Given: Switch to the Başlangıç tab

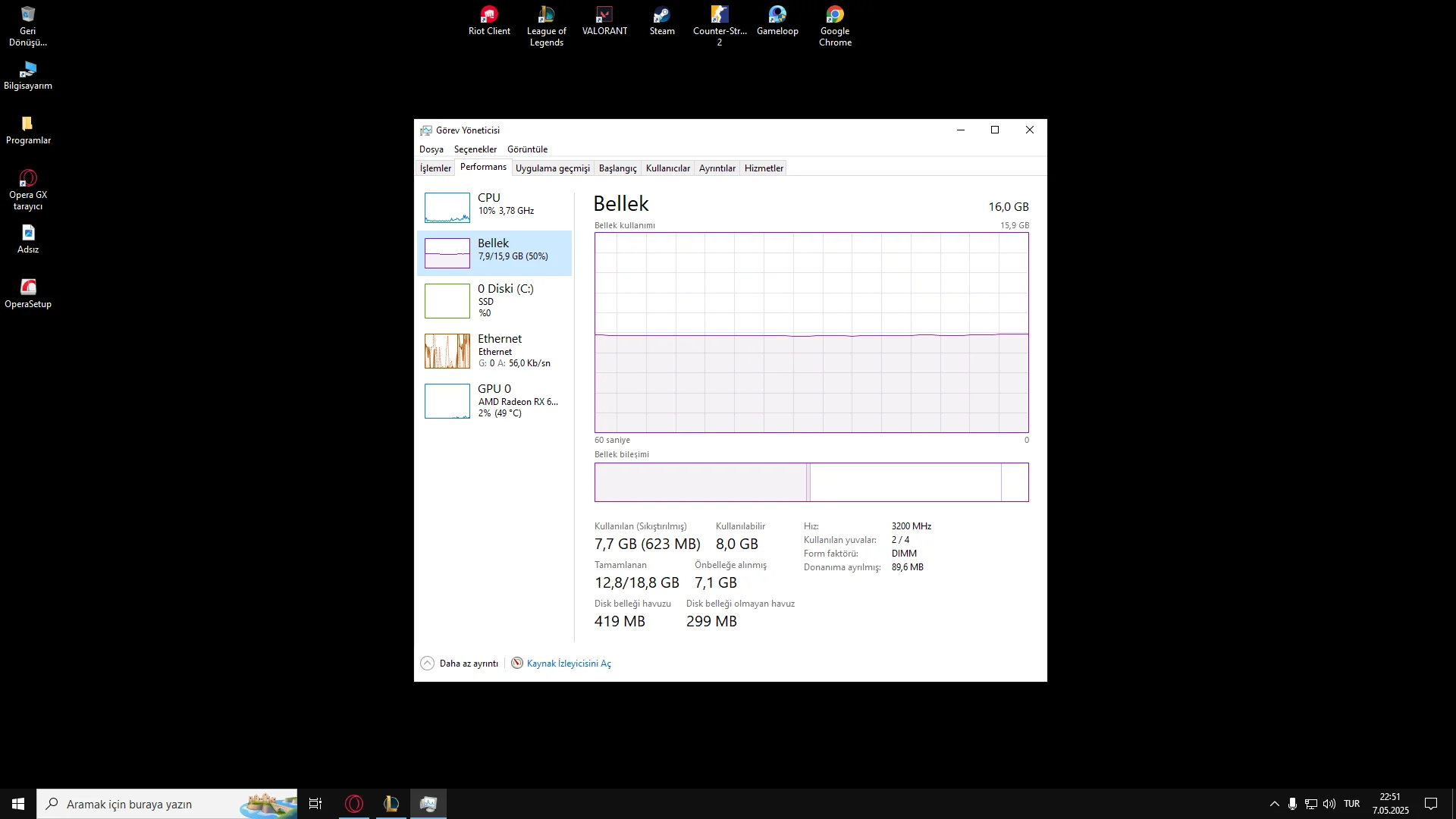Looking at the screenshot, I should click(x=617, y=168).
